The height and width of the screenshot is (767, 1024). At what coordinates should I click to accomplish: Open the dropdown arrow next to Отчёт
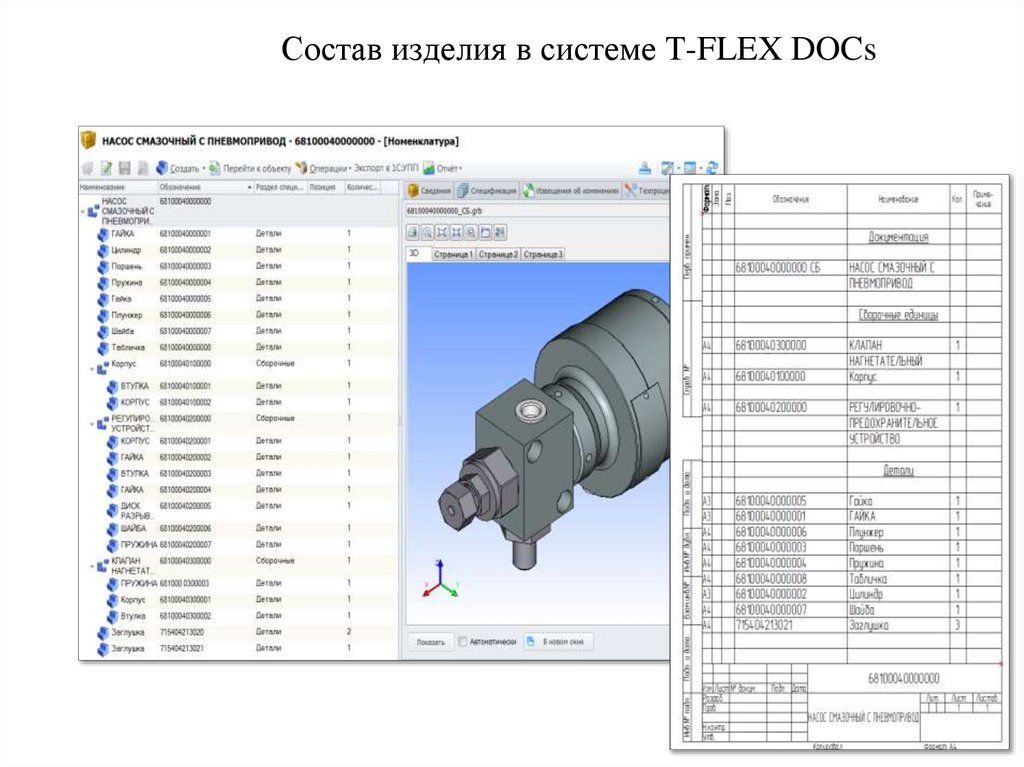[x=460, y=169]
